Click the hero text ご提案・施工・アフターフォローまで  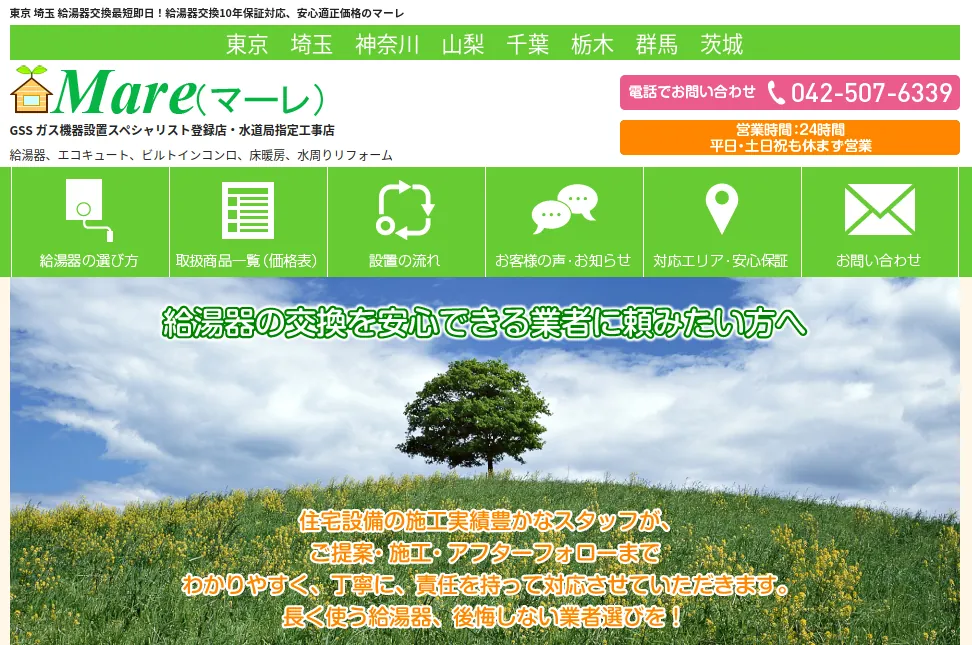485,553
